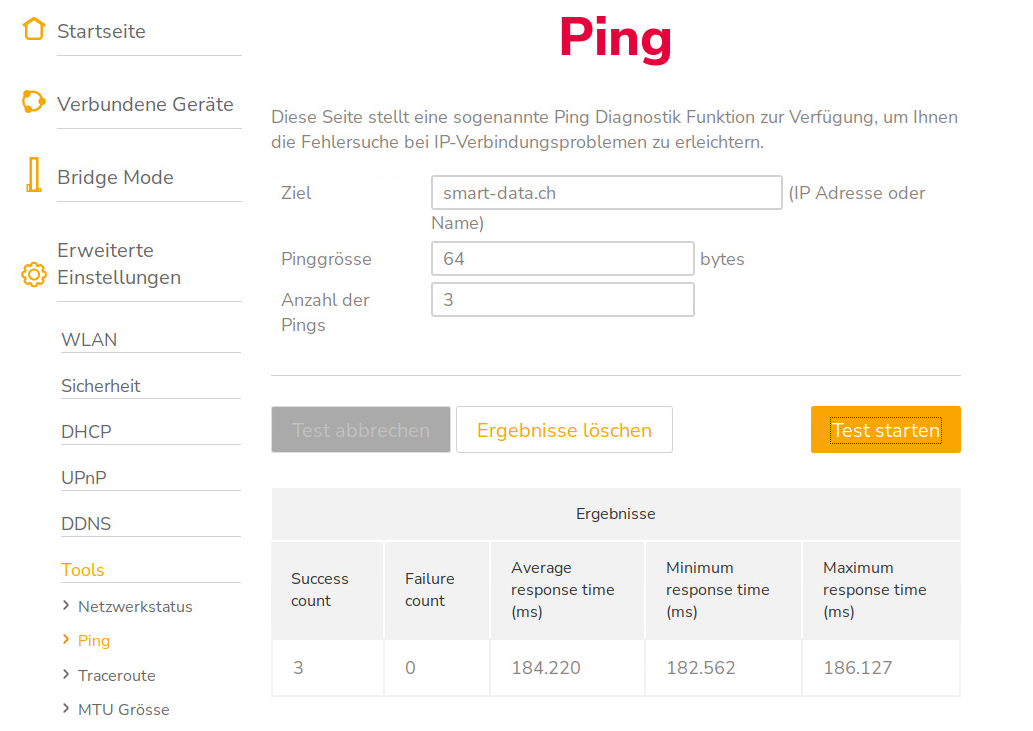Viewport: 1033px width, 731px height.
Task: Click the Pinggrösse bytes field
Action: (562, 259)
